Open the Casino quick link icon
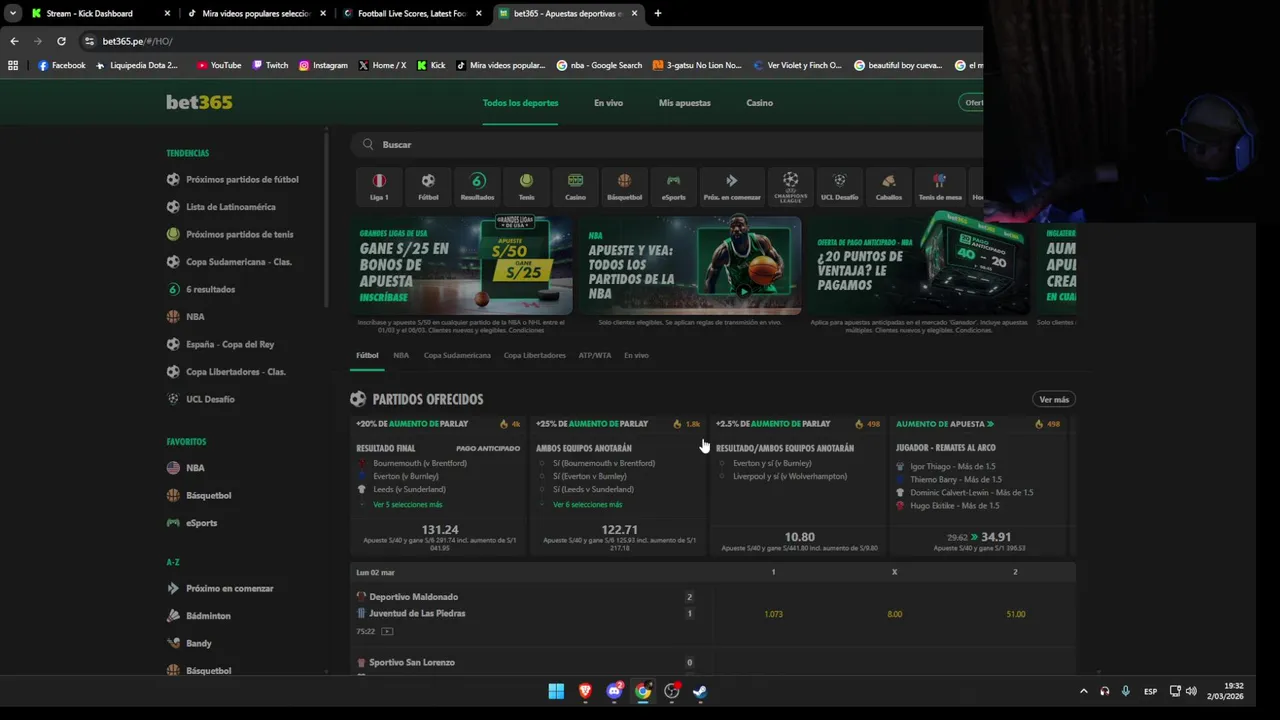This screenshot has height=720, width=1280. [575, 186]
